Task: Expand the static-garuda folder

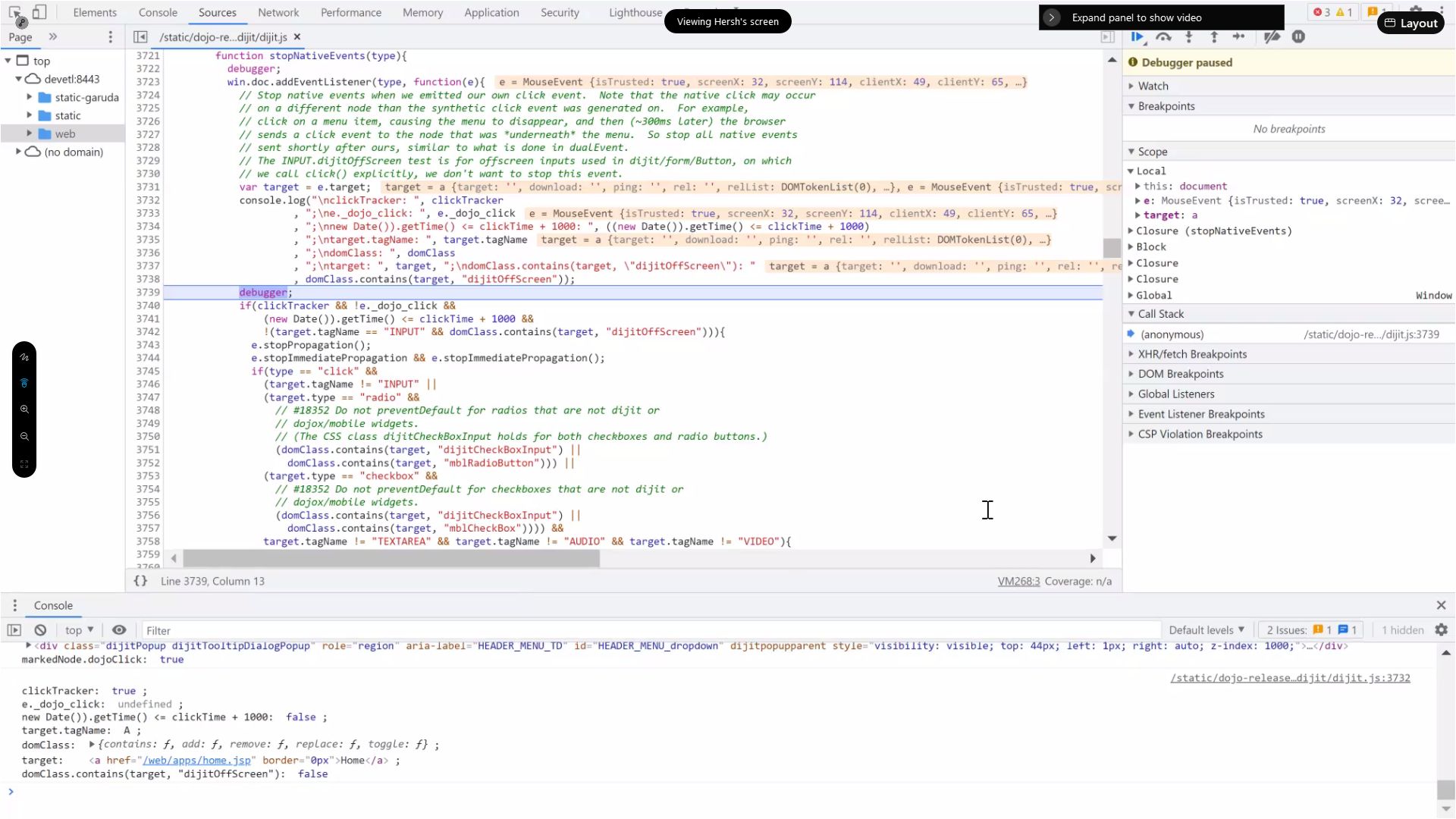Action: pyautogui.click(x=30, y=97)
